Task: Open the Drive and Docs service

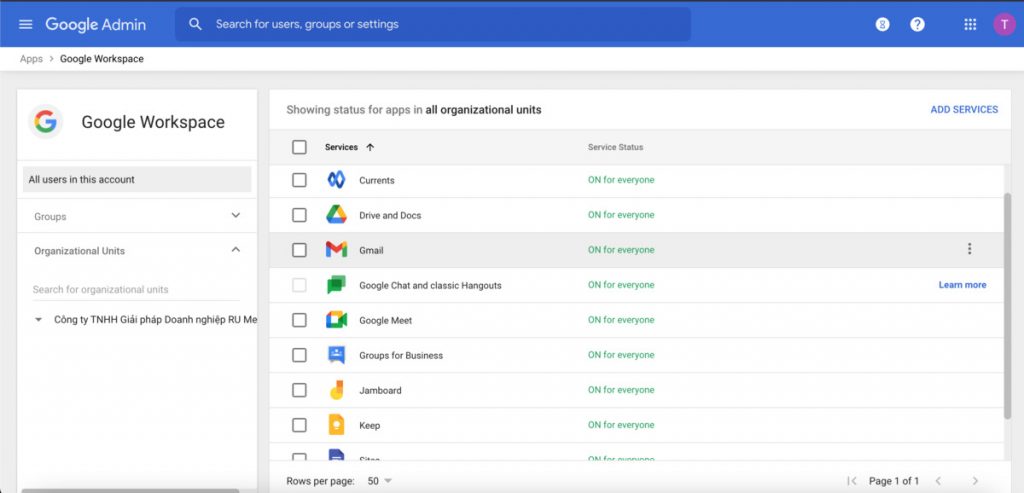Action: coord(390,215)
